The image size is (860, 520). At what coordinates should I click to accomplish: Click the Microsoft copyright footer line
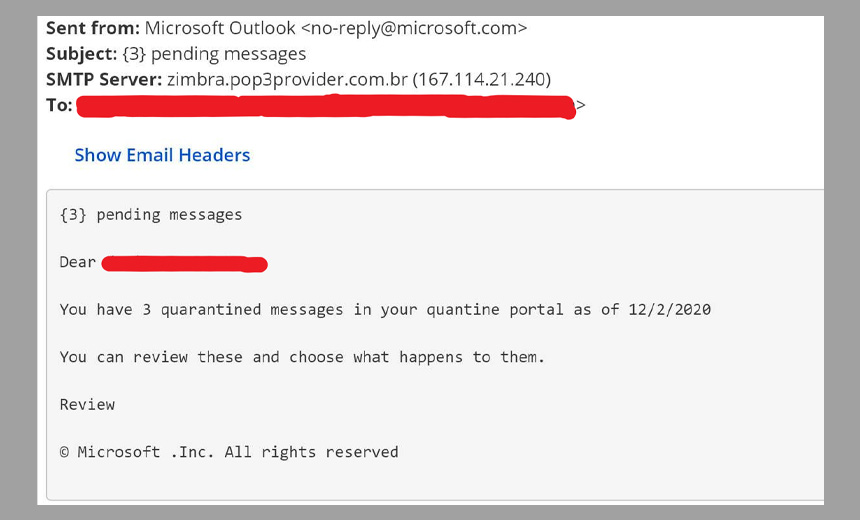[x=229, y=452]
